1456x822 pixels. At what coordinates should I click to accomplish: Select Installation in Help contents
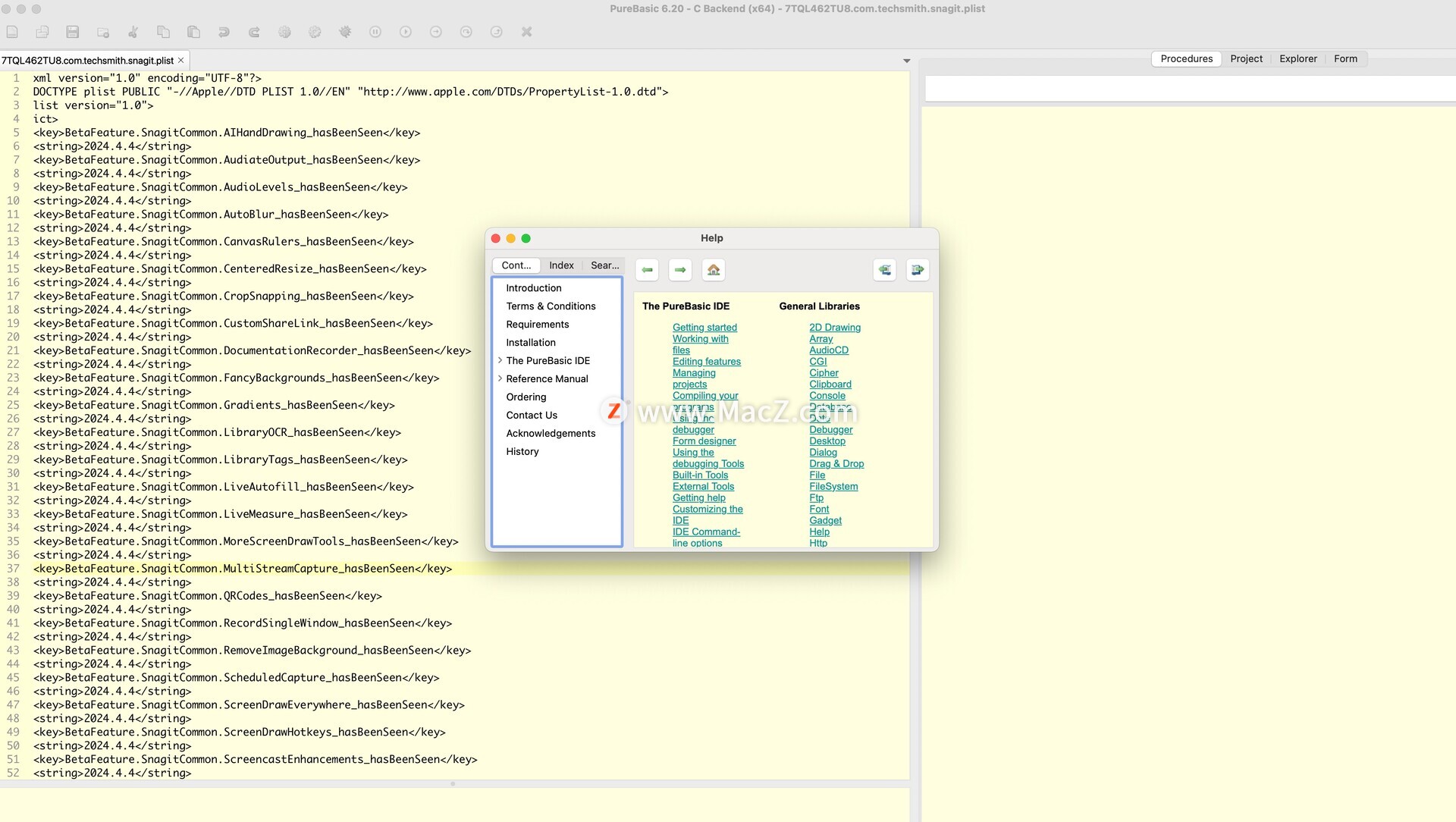(531, 343)
